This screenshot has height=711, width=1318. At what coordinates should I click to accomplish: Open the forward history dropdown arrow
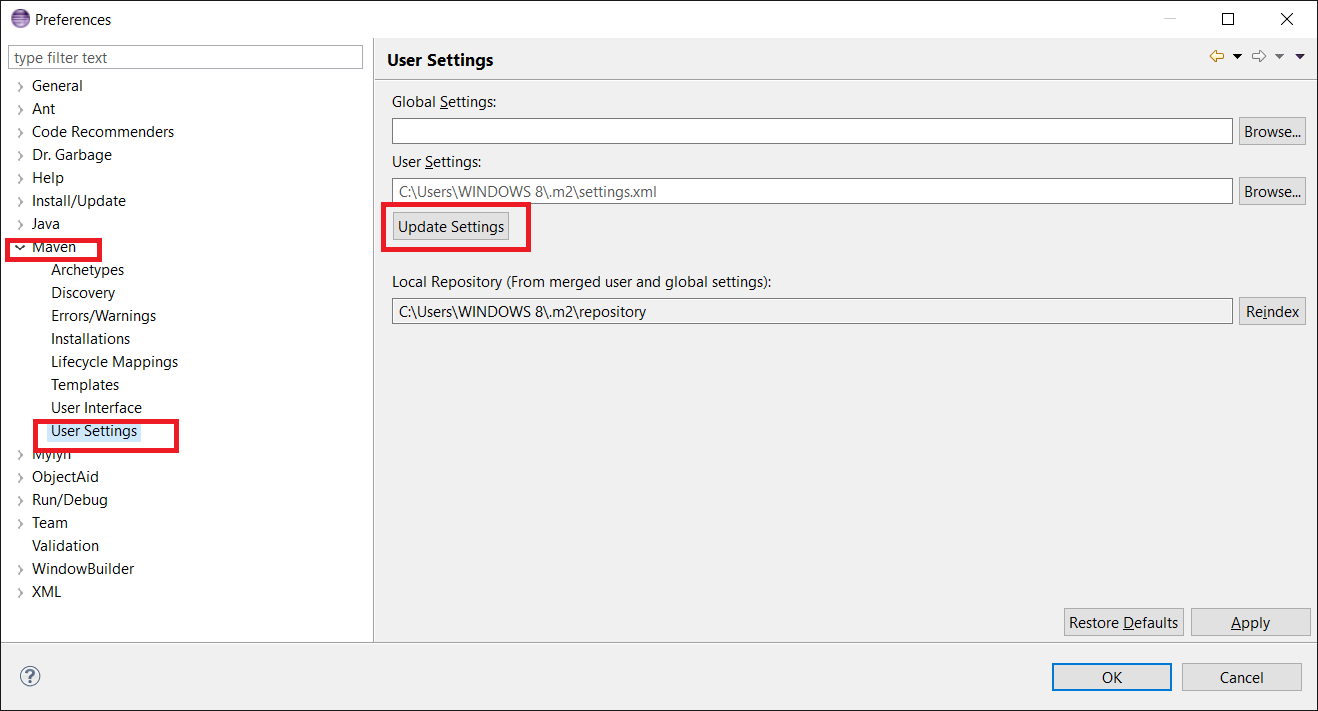tap(1279, 57)
